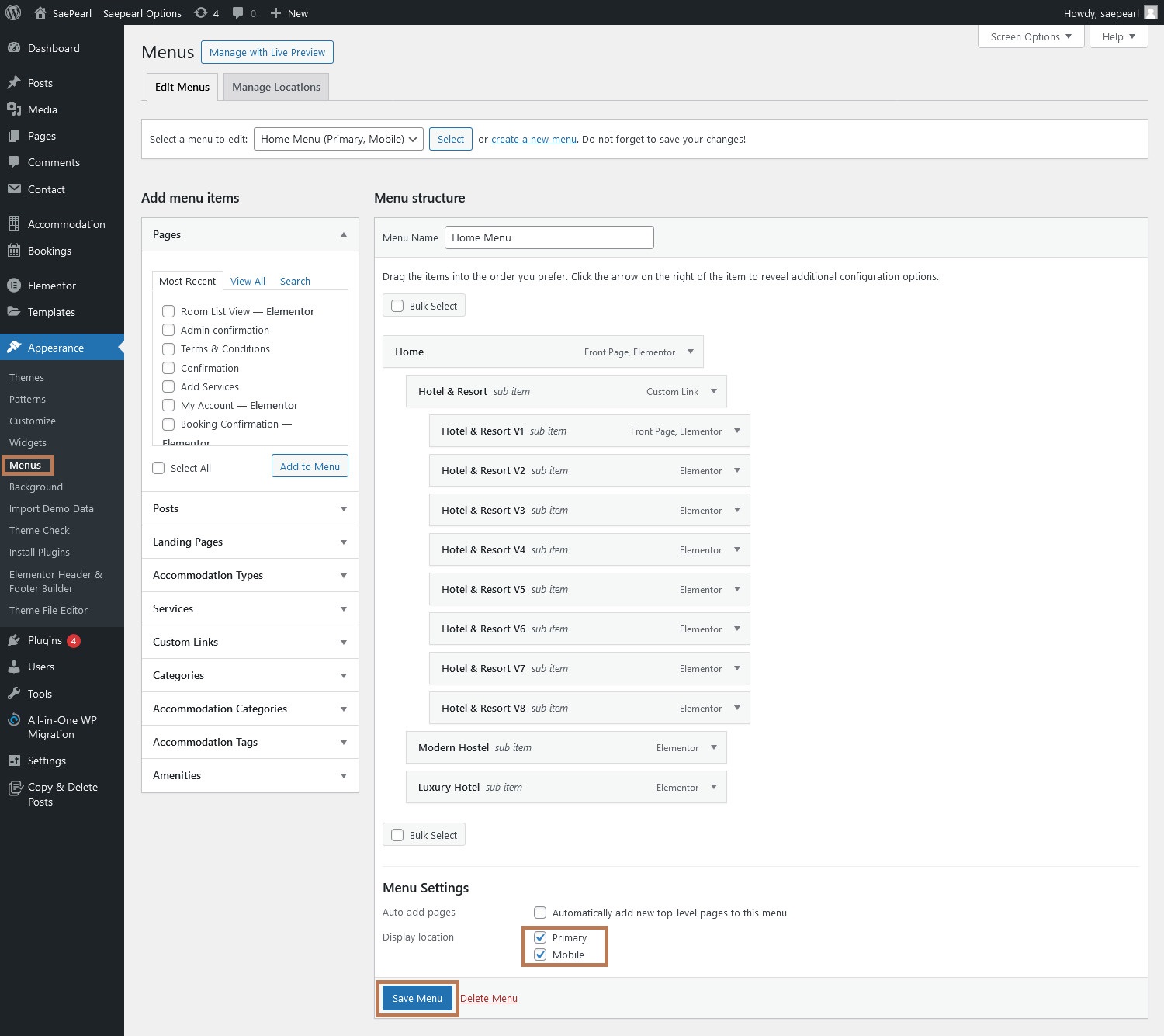This screenshot has height=1036, width=1164.
Task: Switch to the Manage Locations tab
Action: coord(275,87)
